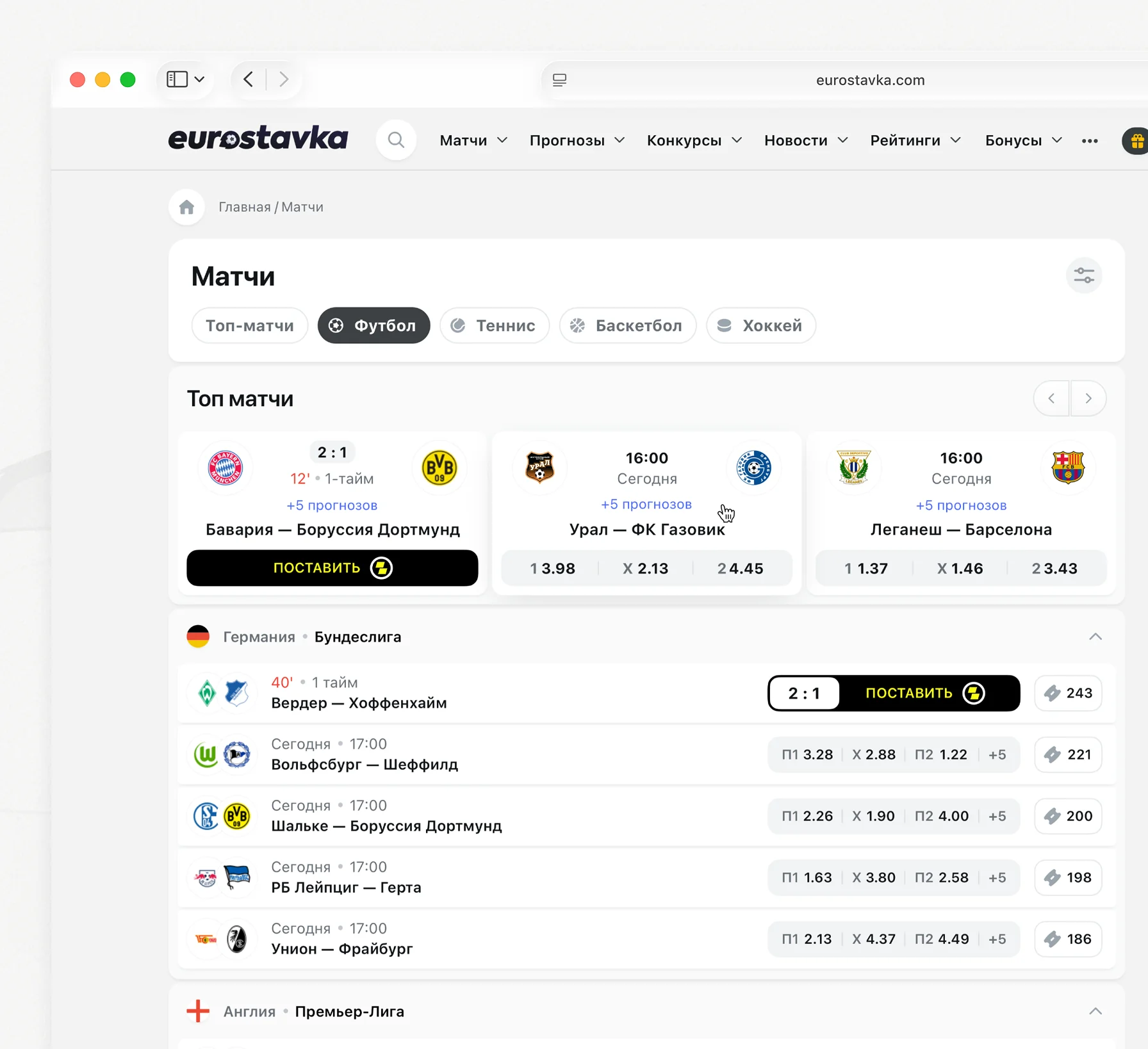Open the search magnifier icon
This screenshot has height=1049, width=1148.
pos(396,140)
